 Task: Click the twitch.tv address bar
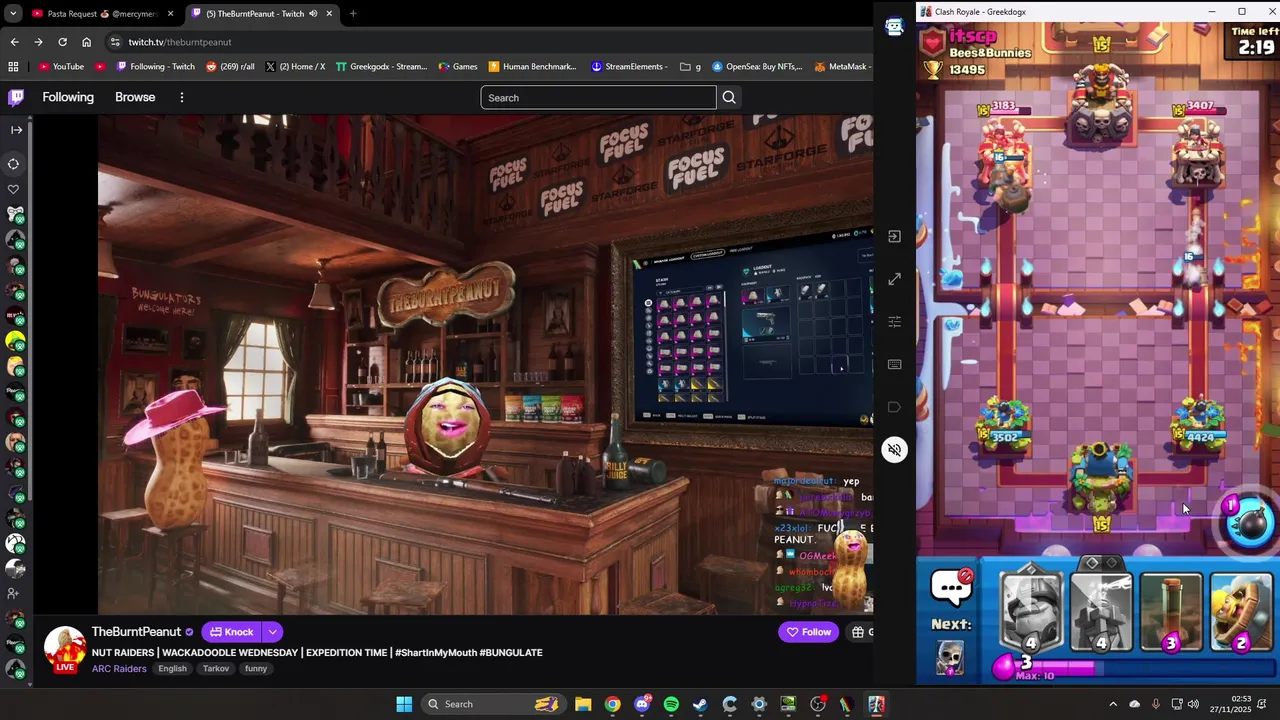click(490, 42)
